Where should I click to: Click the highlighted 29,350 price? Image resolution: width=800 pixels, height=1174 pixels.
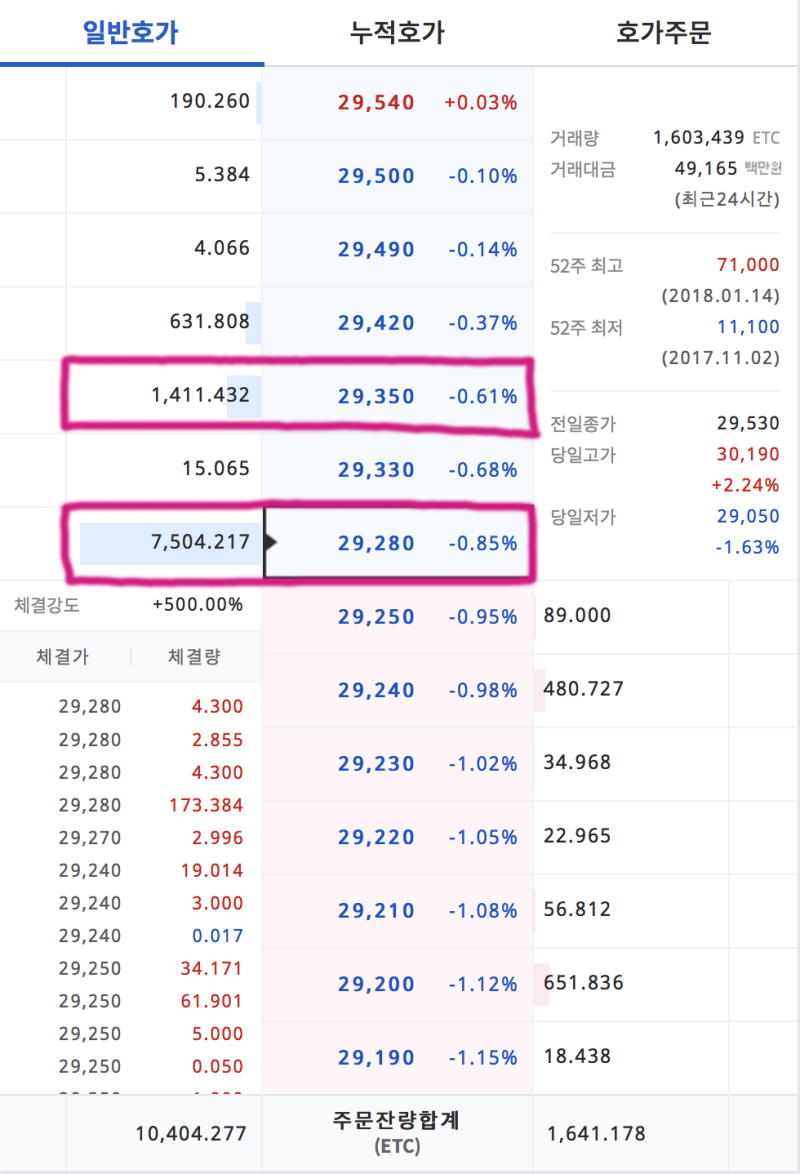click(376, 397)
